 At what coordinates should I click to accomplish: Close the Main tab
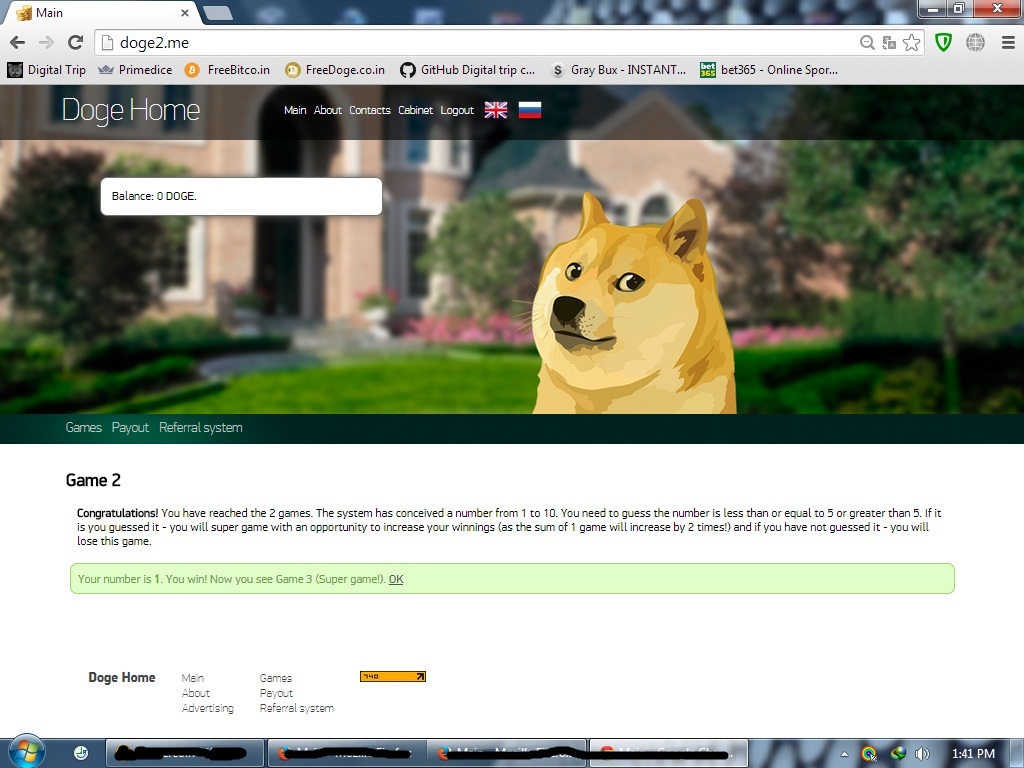click(185, 13)
